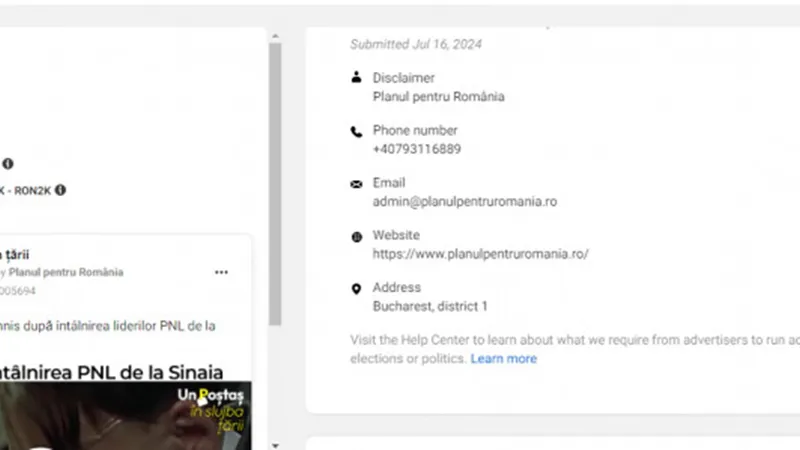The width and height of the screenshot is (800, 450).
Task: Click ad text mentioning liderilor PNL
Action: [x=108, y=326]
